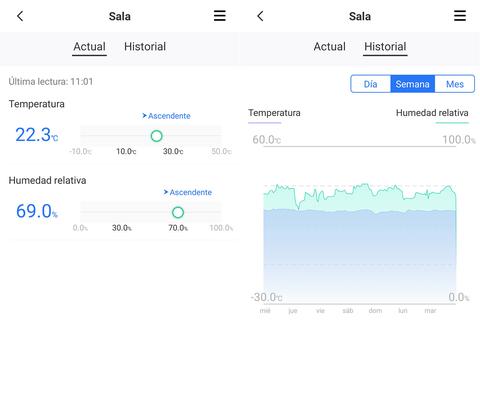
Task: Click the dom label on chart axis
Action: [x=375, y=311]
